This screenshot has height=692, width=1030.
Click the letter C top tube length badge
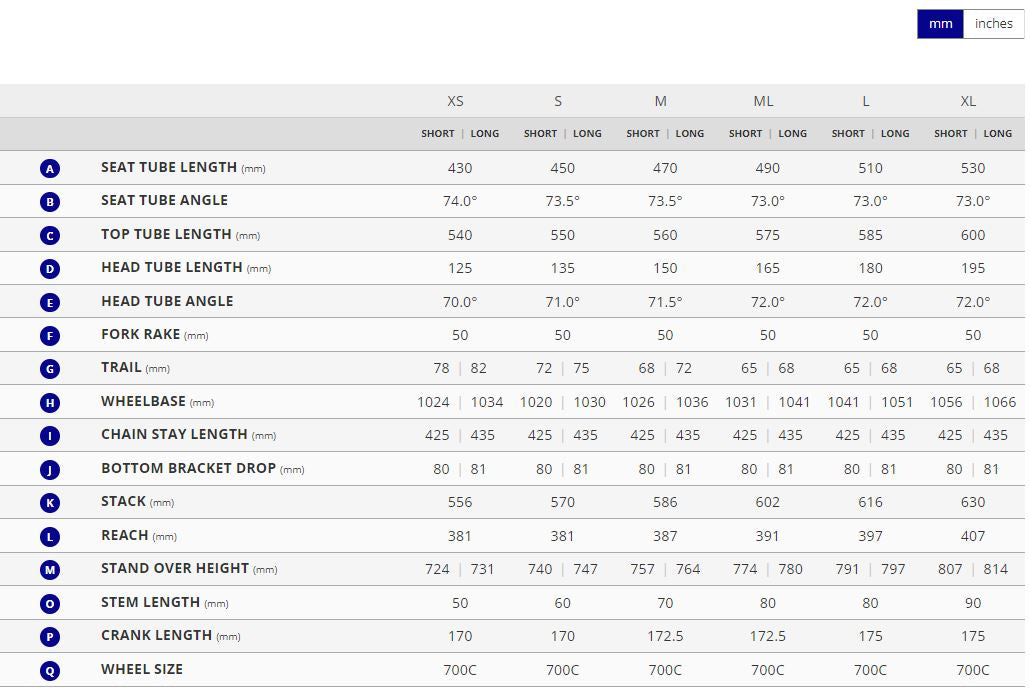tap(51, 236)
